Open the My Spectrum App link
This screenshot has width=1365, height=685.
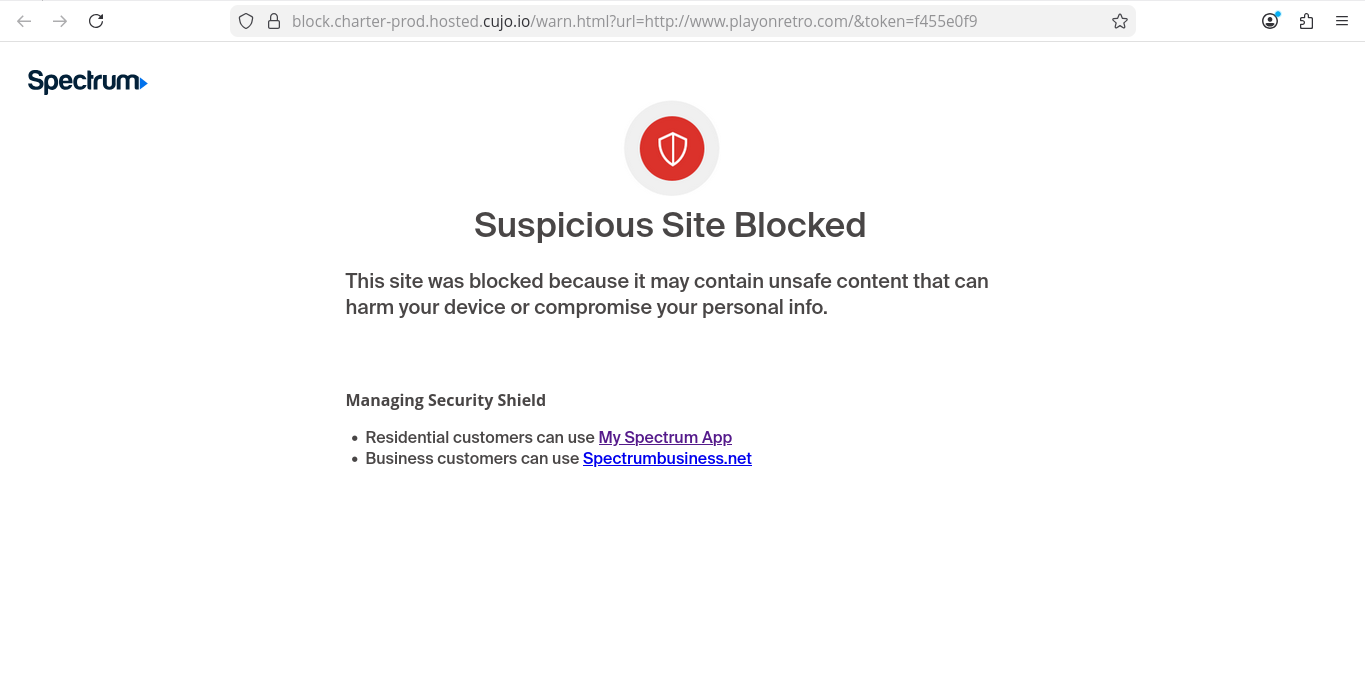(665, 437)
